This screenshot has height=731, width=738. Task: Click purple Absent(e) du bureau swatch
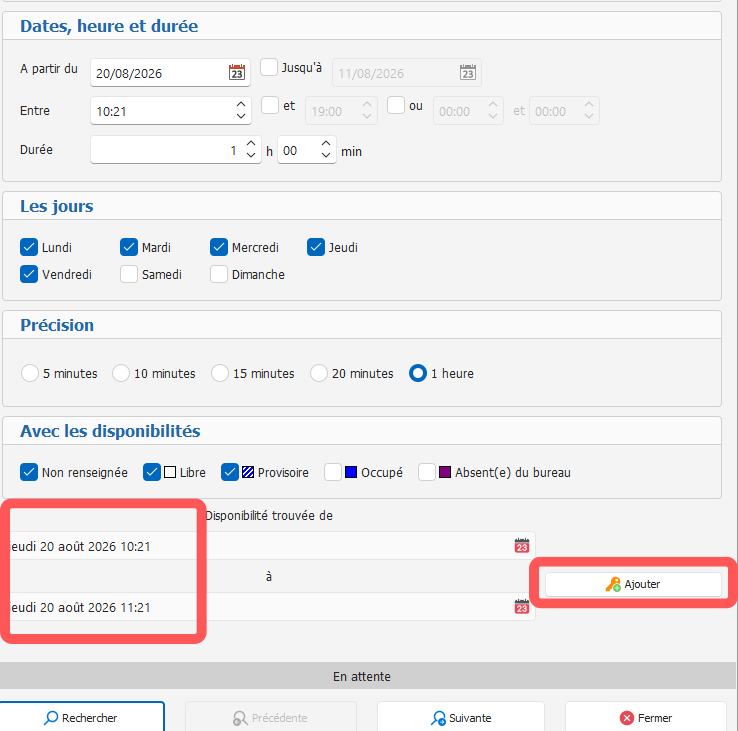pos(445,472)
